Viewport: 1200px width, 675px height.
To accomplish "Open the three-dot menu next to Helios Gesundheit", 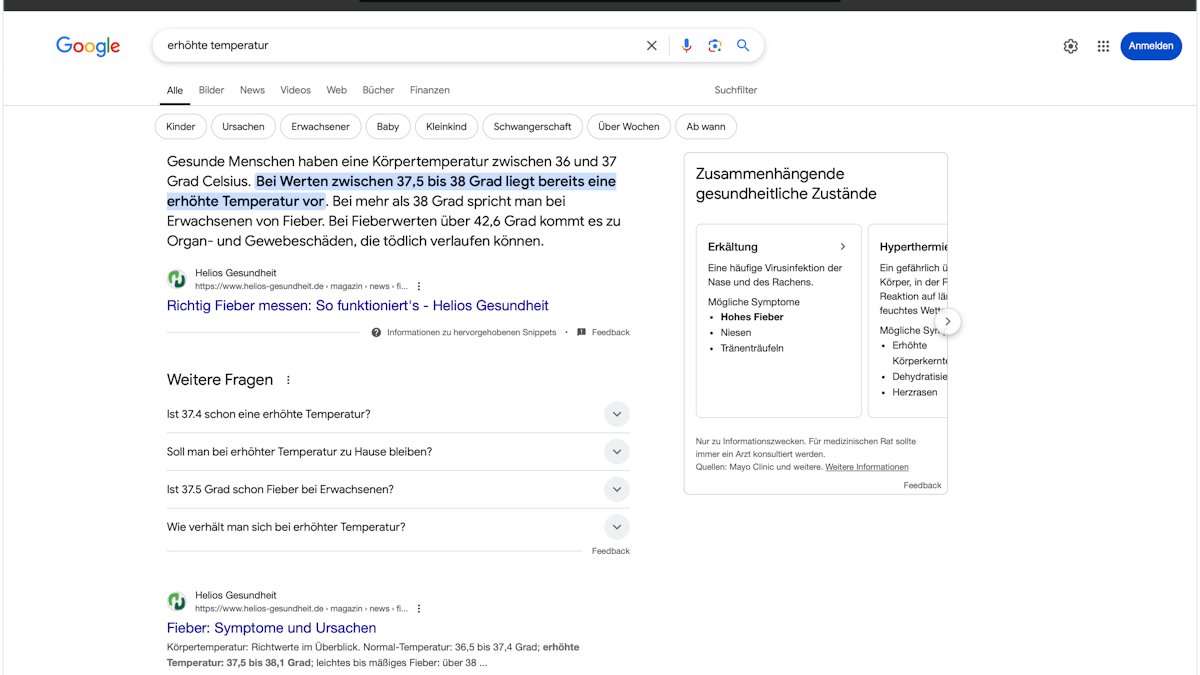I will pos(419,285).
